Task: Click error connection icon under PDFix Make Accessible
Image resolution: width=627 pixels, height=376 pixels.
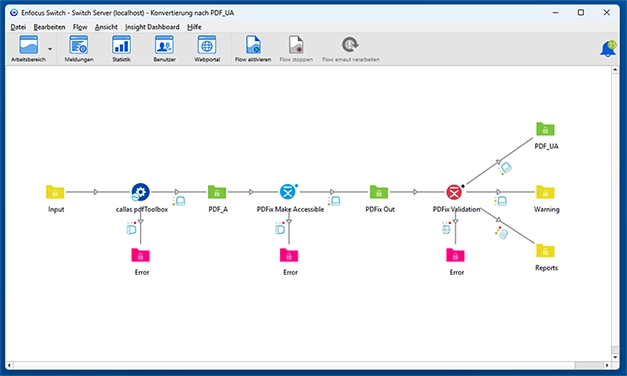Action: [280, 228]
